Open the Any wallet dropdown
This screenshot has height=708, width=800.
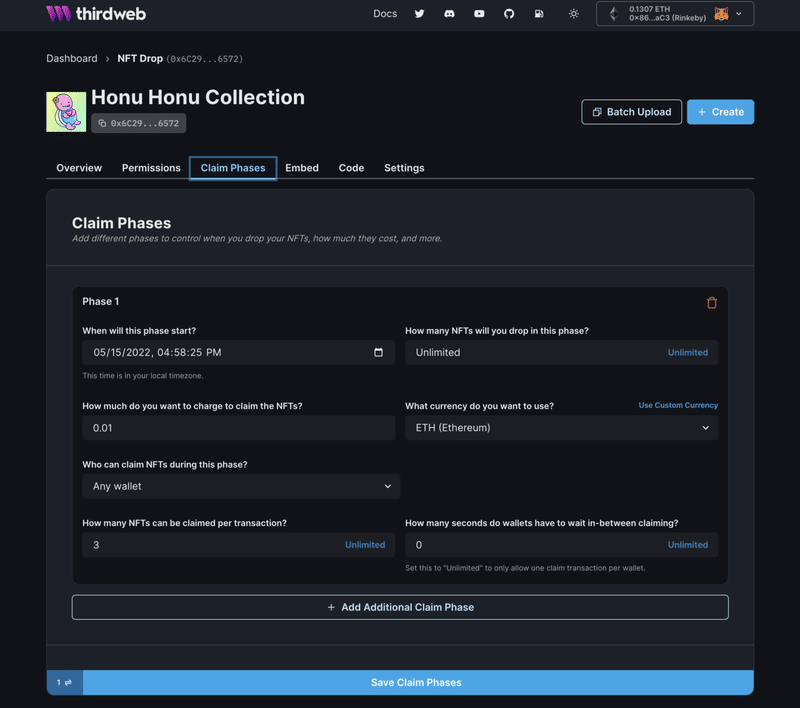click(x=241, y=486)
